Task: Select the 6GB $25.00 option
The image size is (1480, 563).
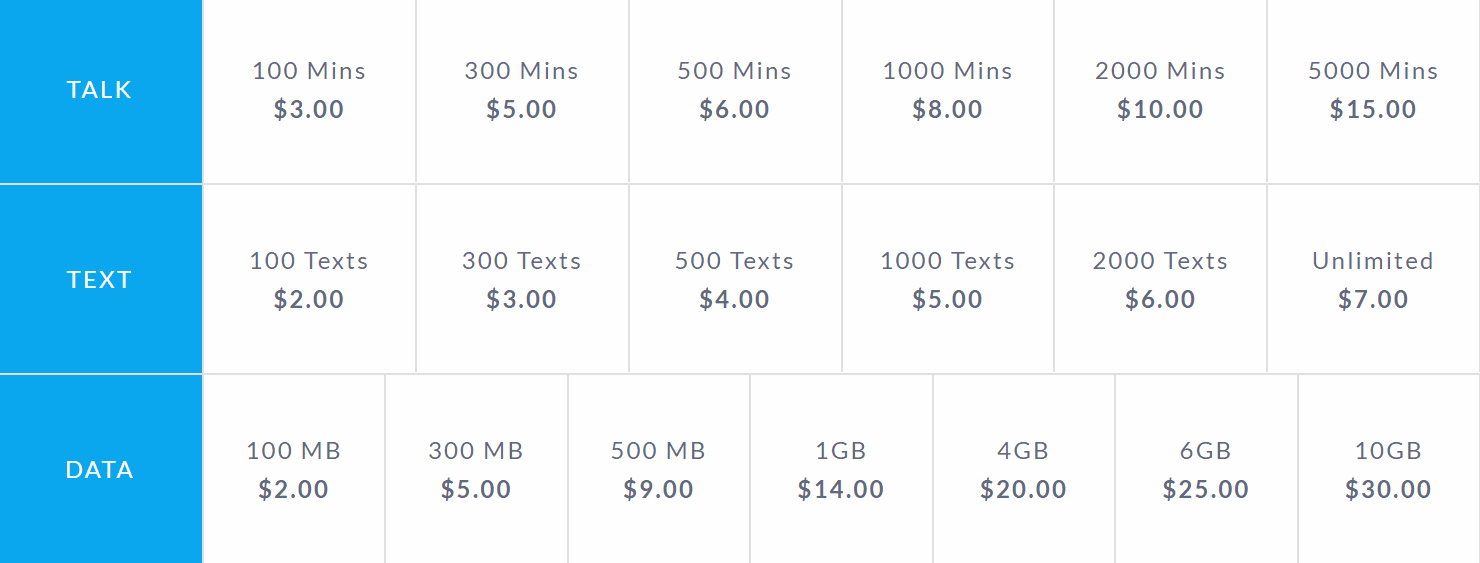Action: click(1206, 469)
